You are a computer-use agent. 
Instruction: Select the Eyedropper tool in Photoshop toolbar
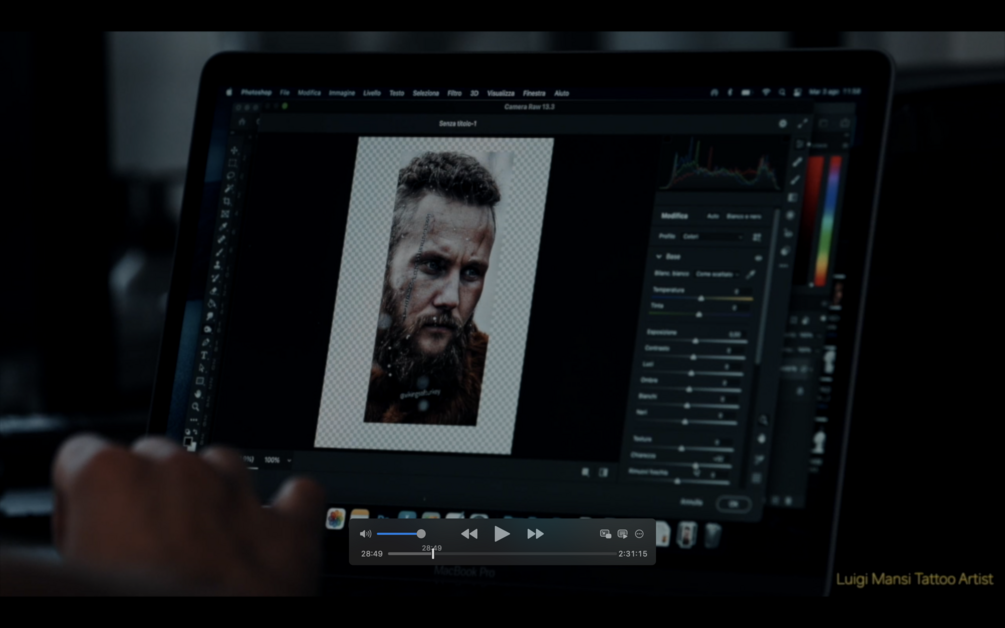[x=223, y=227]
